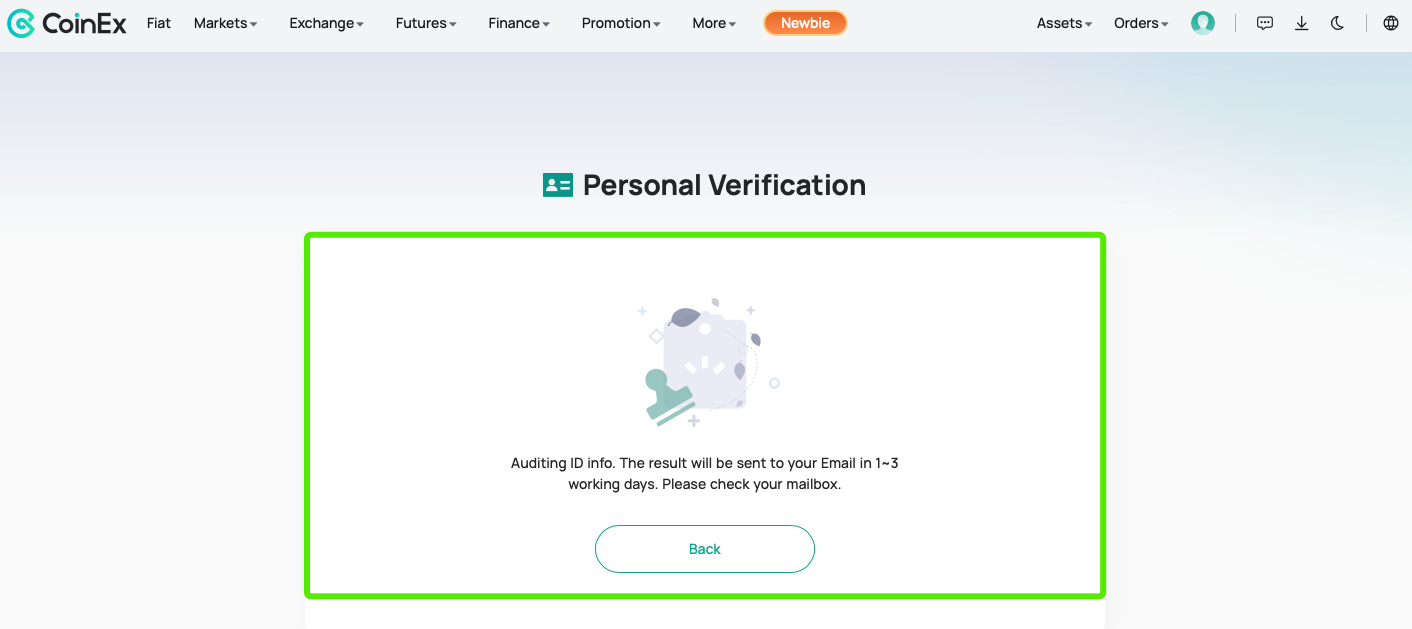The height and width of the screenshot is (629, 1412).
Task: Click the CoinEx logo
Action: pyautogui.click(x=67, y=23)
